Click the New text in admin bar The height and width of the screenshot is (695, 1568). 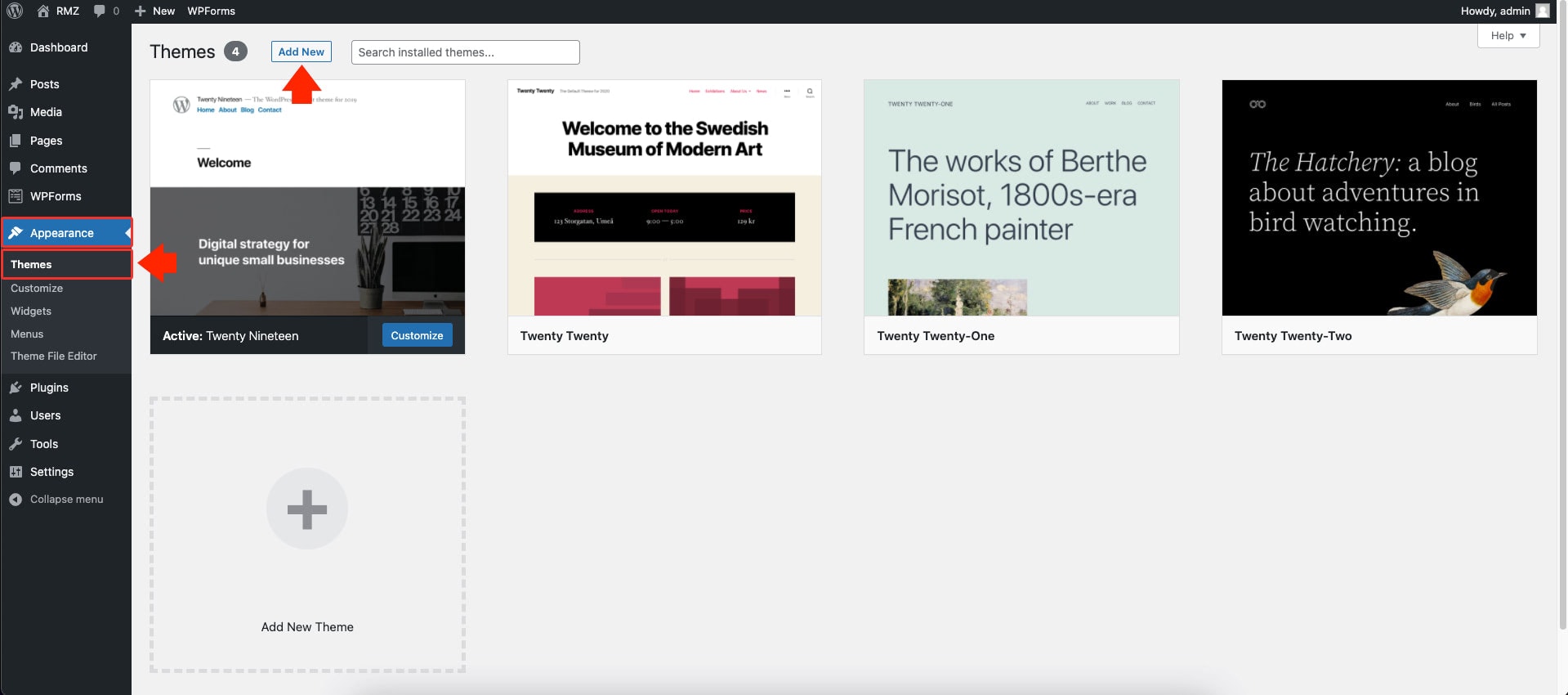click(x=163, y=11)
